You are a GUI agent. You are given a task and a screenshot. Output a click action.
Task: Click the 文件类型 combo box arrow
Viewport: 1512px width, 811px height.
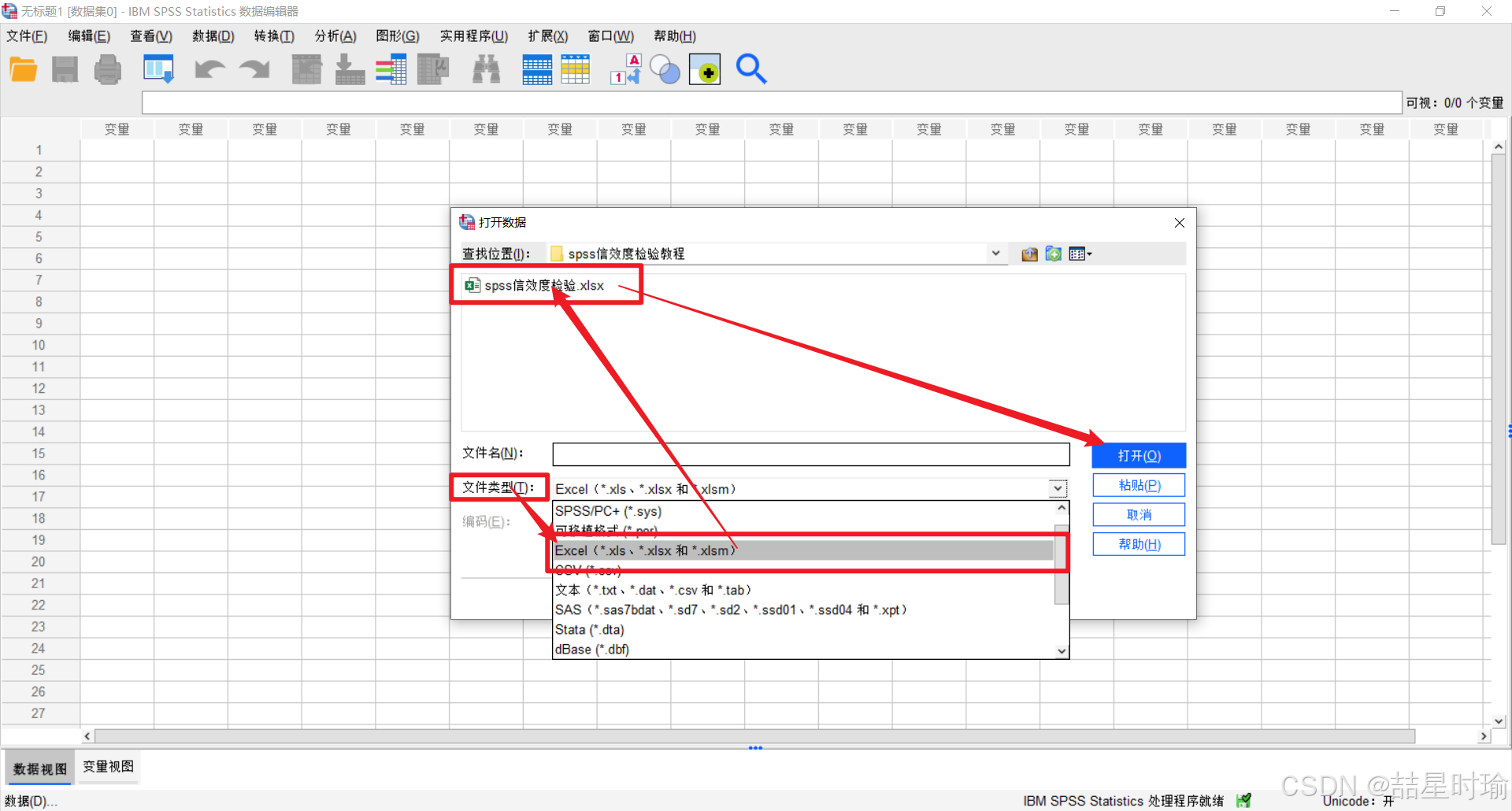pos(1058,489)
